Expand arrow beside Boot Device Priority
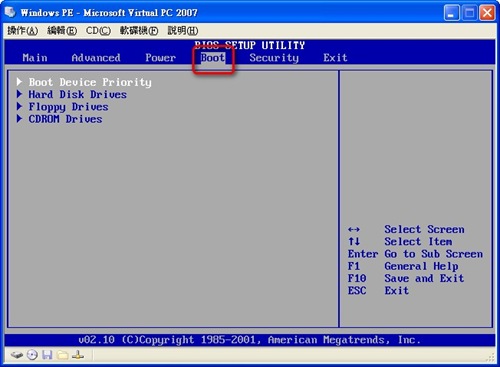Screen dimensions: 500x367 click(19, 82)
